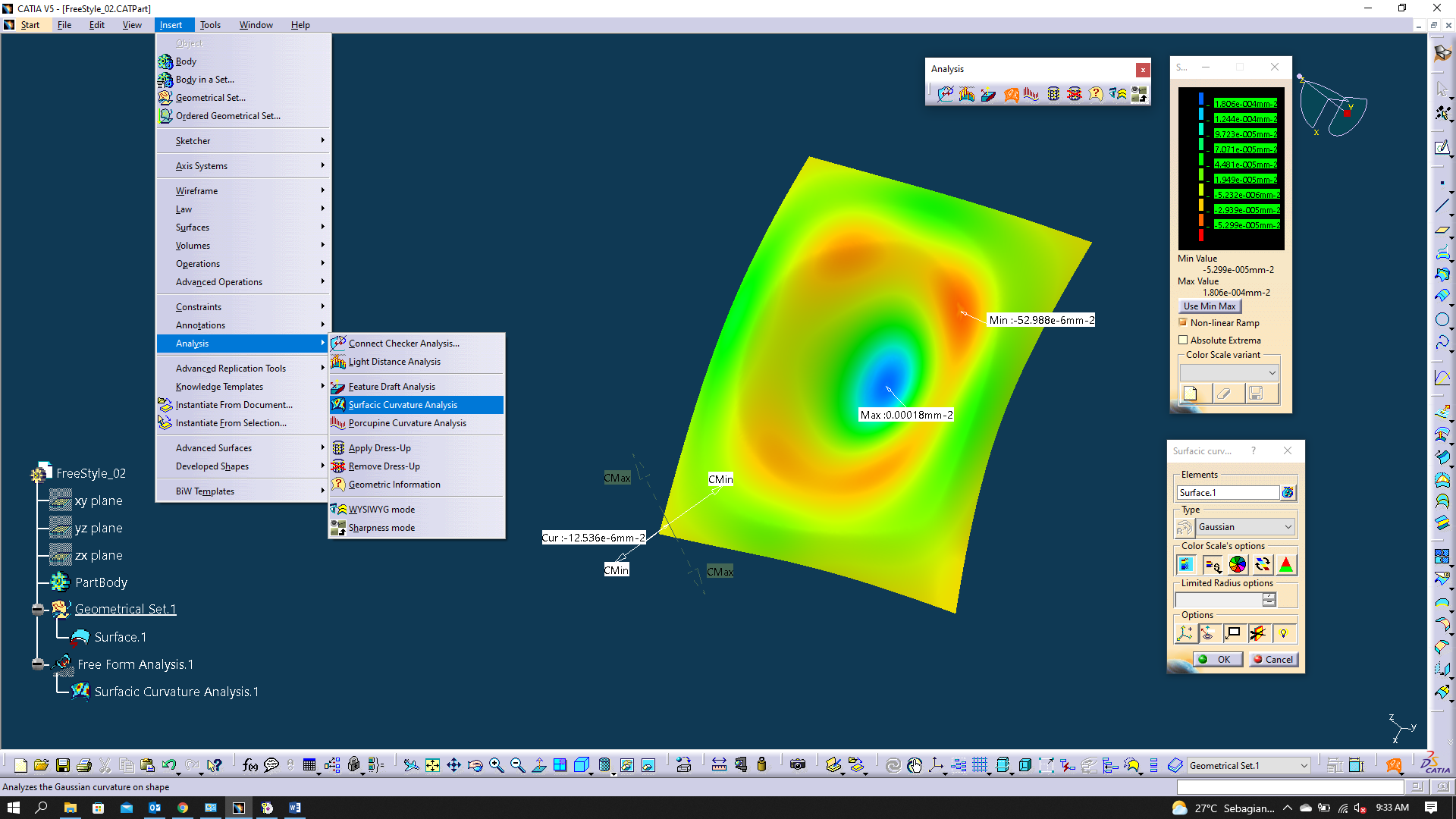Toggle the Non-linear Ramp checkbox
The image size is (1456, 819).
coord(1183,323)
